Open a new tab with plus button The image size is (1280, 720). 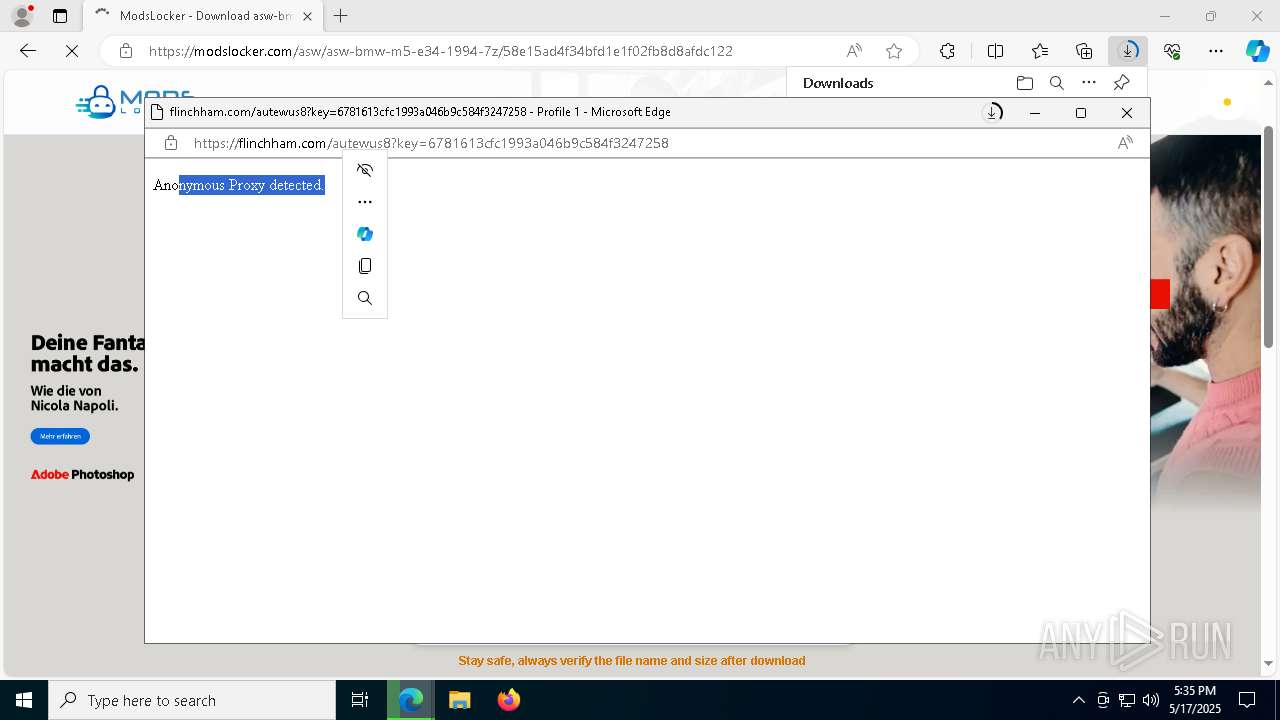(341, 16)
